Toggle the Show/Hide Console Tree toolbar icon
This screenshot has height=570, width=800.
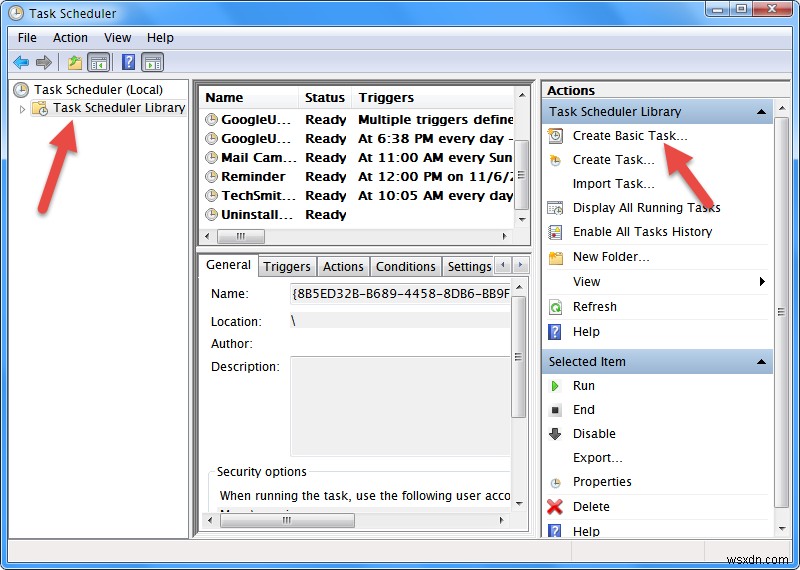[98, 62]
